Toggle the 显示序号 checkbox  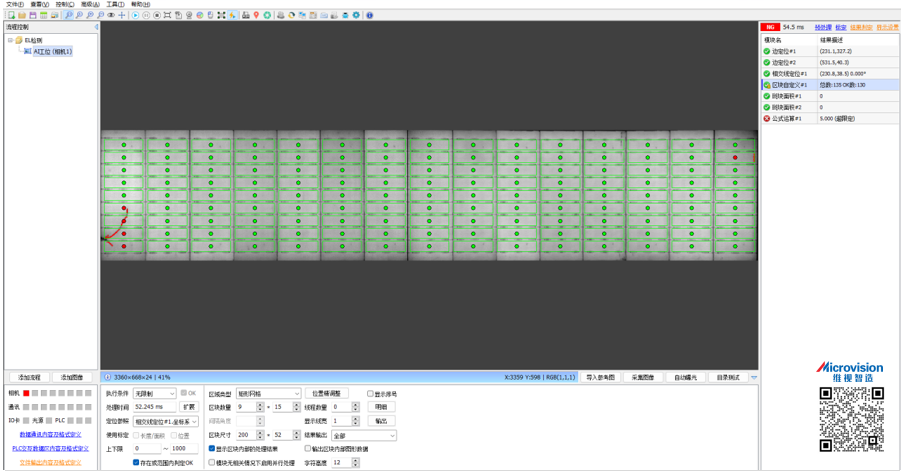pyautogui.click(x=370, y=394)
